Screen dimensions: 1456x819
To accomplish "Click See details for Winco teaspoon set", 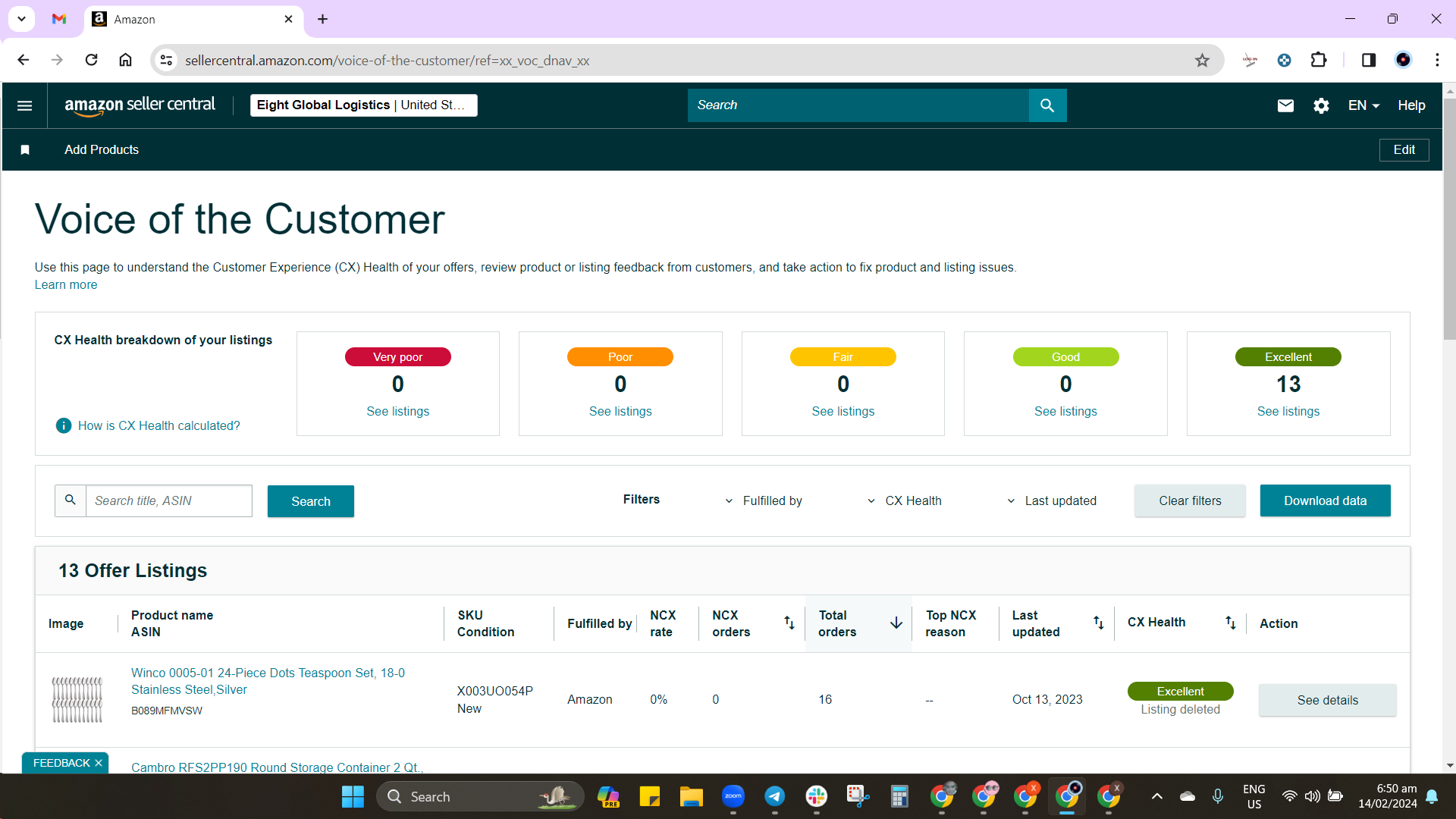I will [1327, 700].
